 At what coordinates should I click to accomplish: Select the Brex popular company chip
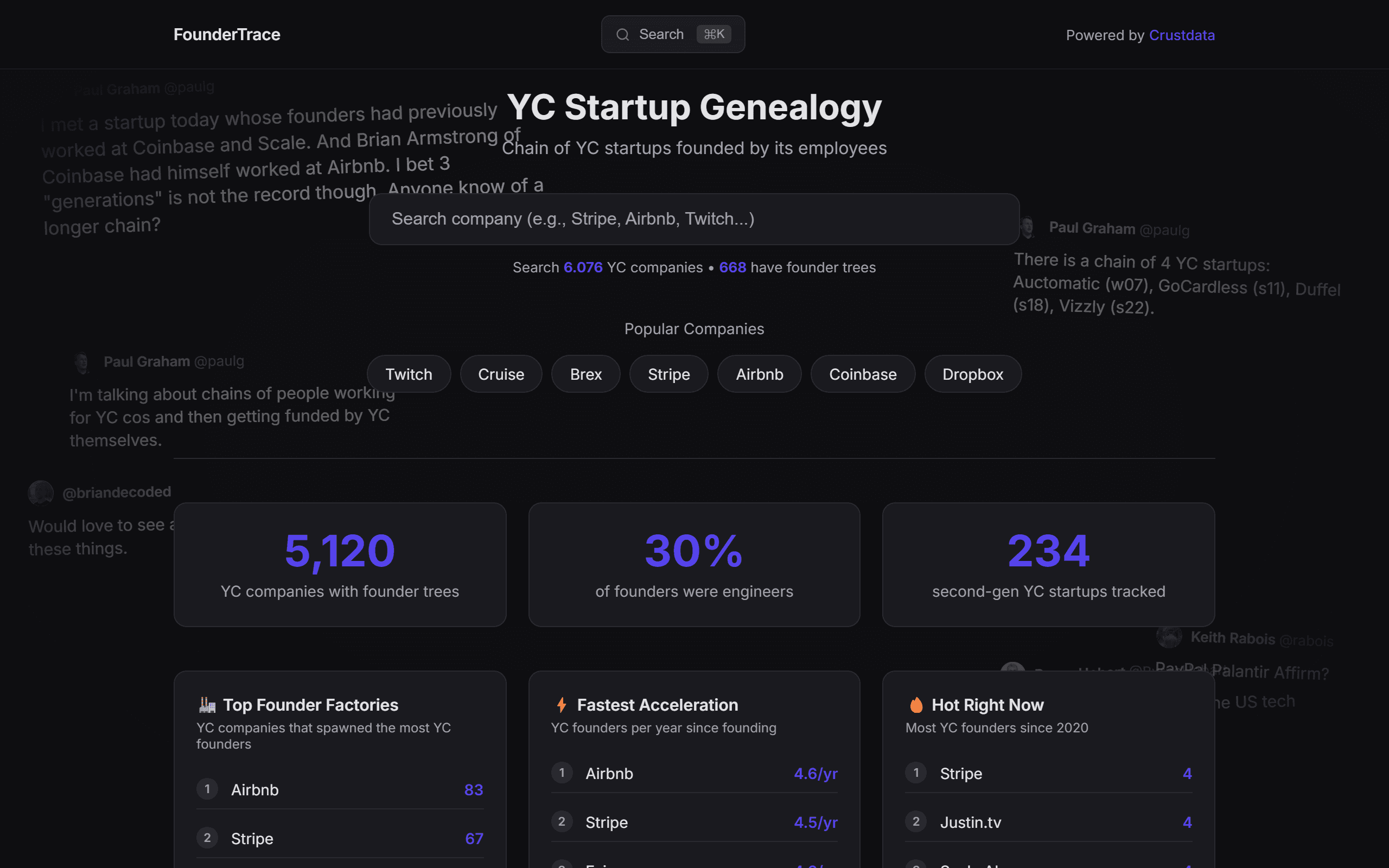[x=585, y=374]
